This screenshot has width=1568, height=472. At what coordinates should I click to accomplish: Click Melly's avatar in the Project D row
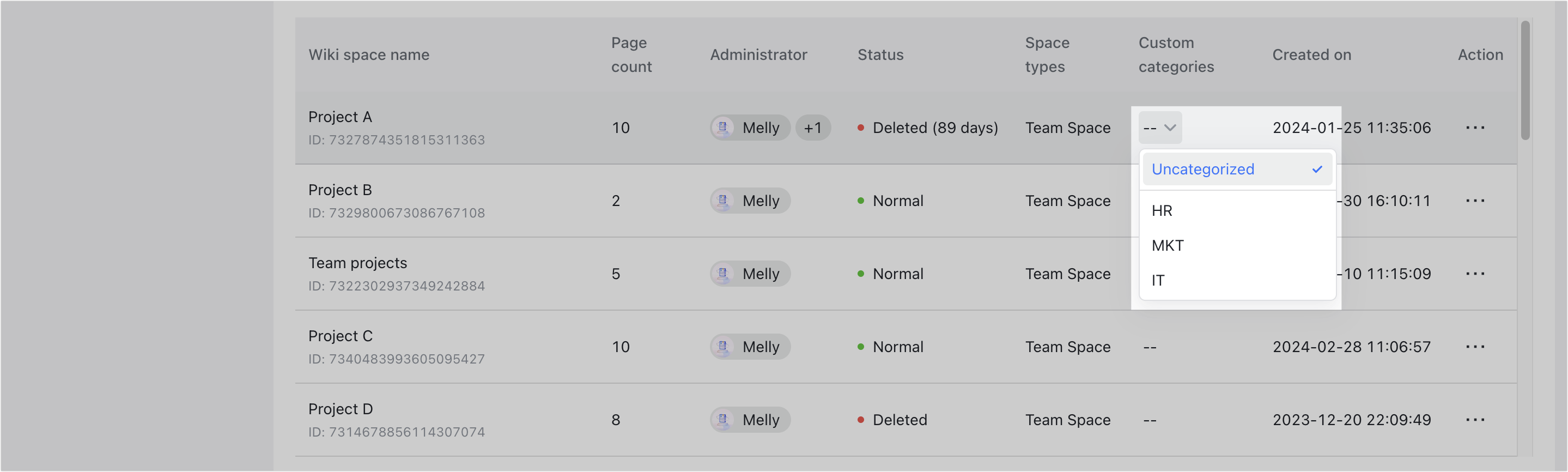point(723,420)
